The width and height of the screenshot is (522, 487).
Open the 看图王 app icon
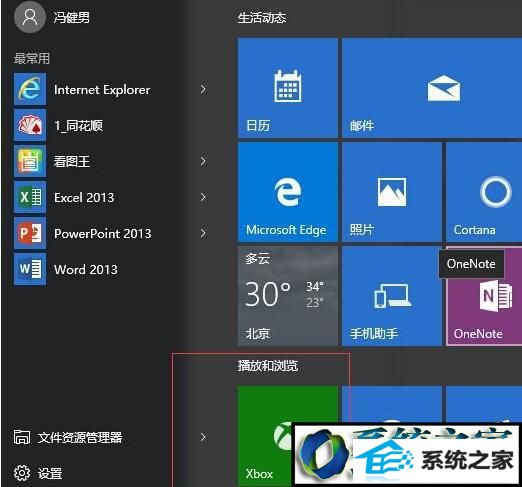[30, 161]
